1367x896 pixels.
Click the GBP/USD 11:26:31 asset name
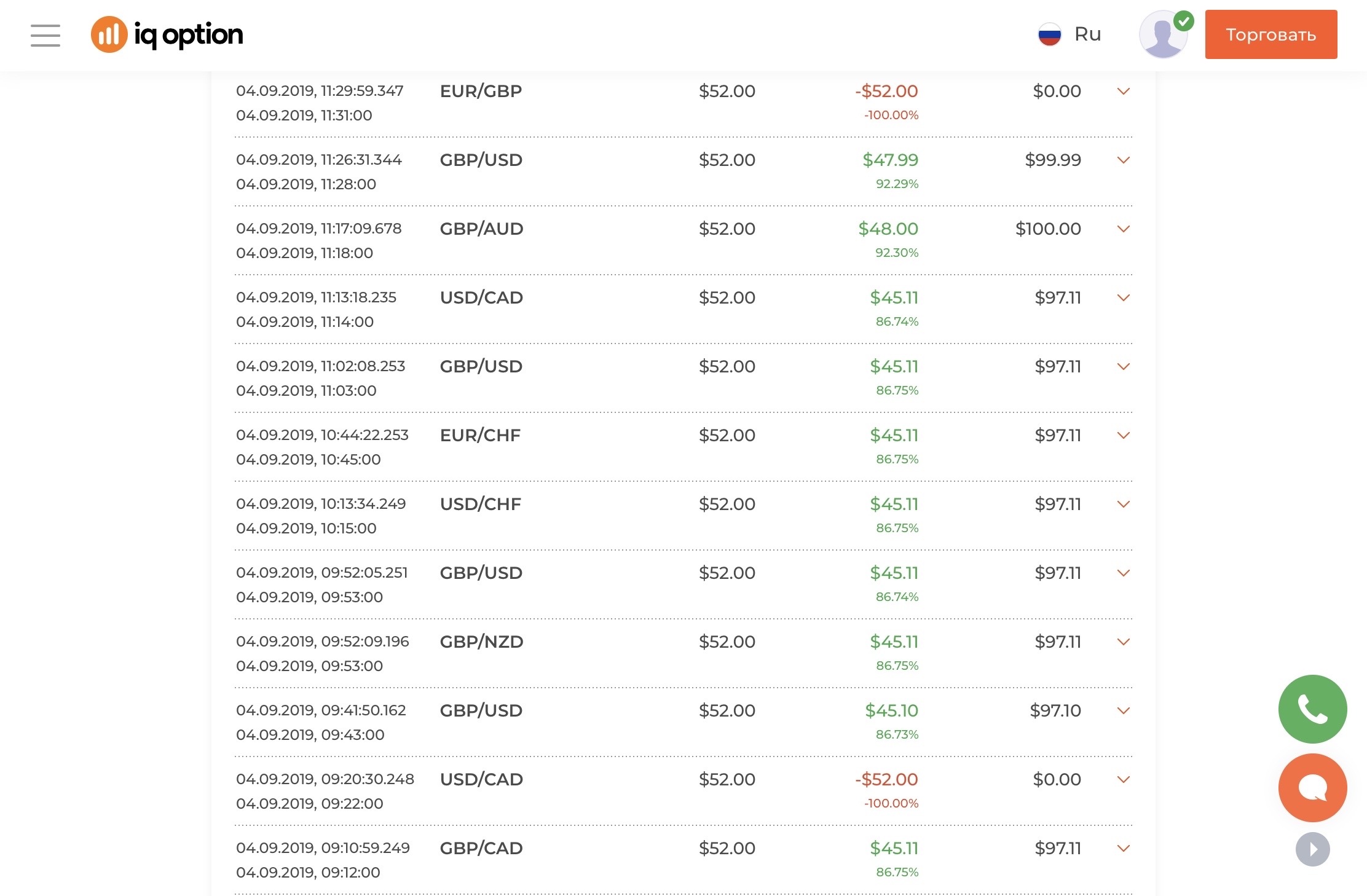[481, 160]
